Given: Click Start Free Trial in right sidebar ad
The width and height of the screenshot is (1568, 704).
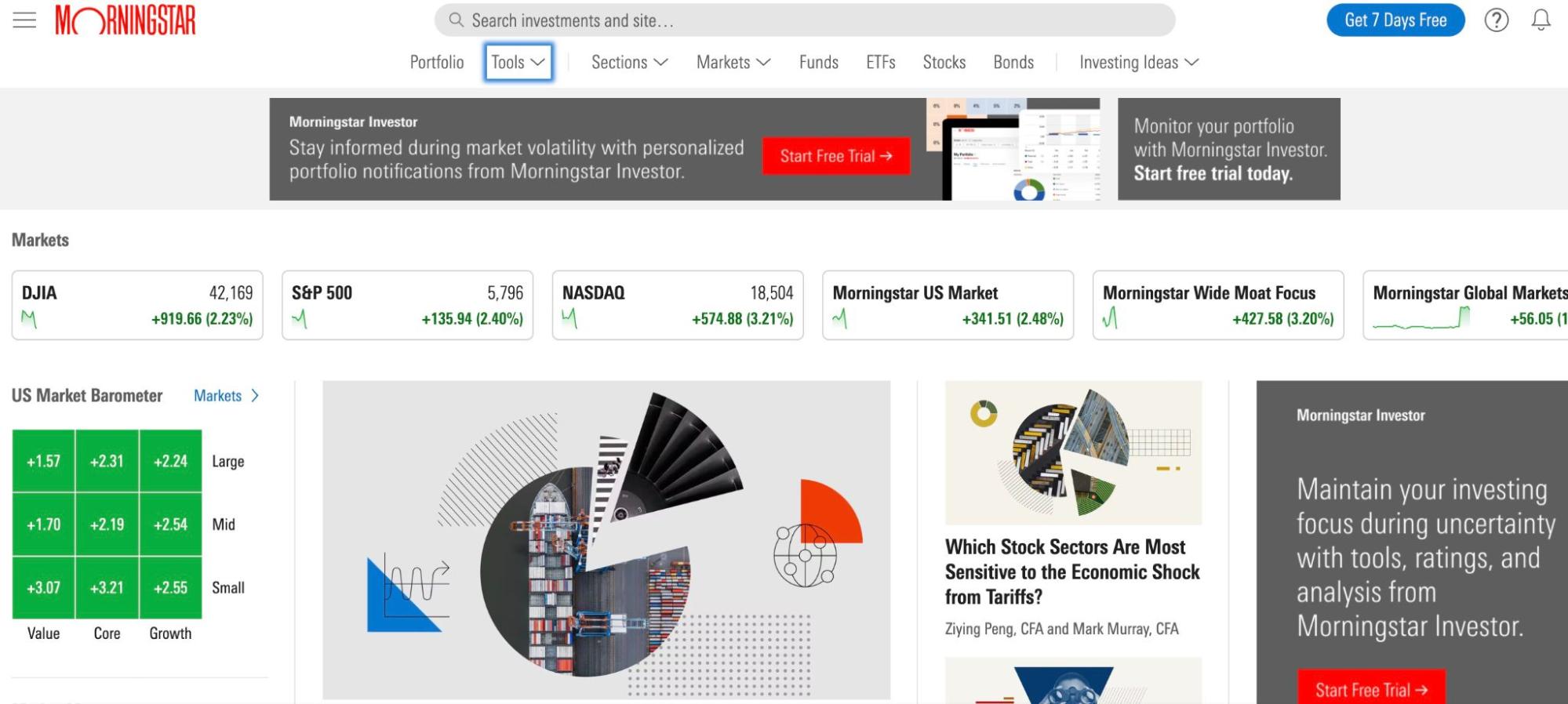Looking at the screenshot, I should pos(1371,690).
